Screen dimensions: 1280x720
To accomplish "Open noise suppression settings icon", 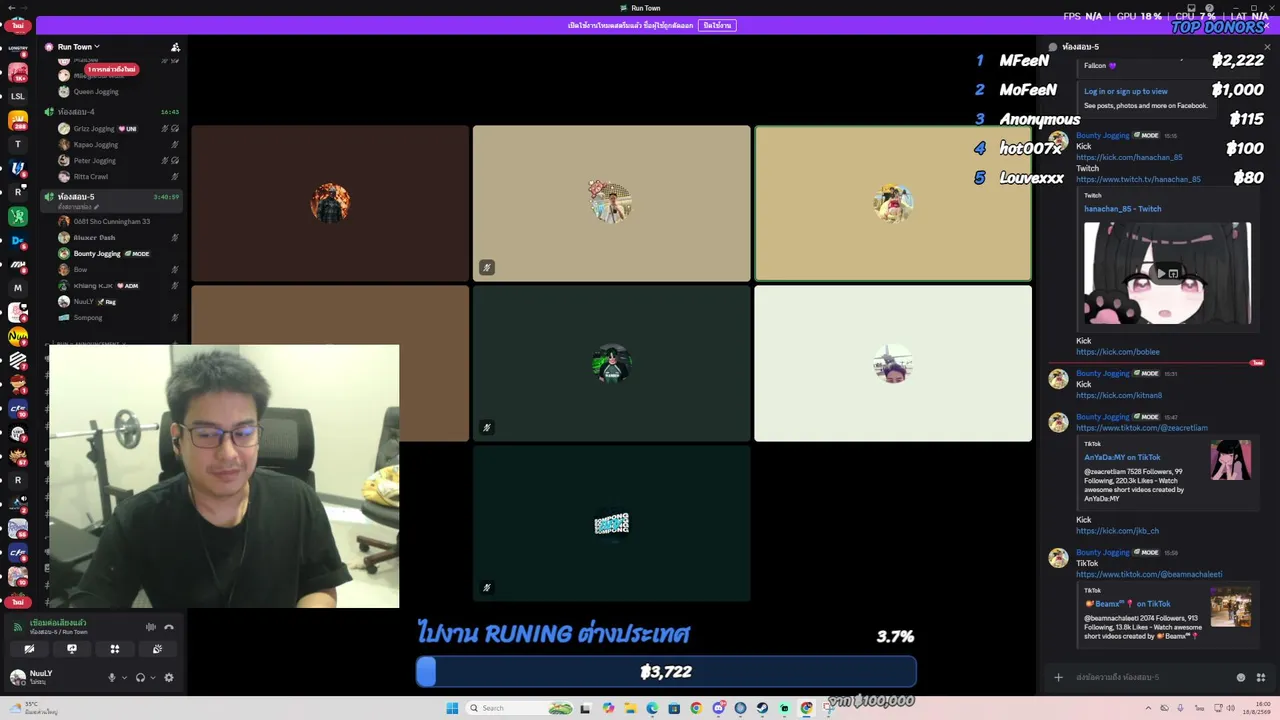I will tap(151, 627).
